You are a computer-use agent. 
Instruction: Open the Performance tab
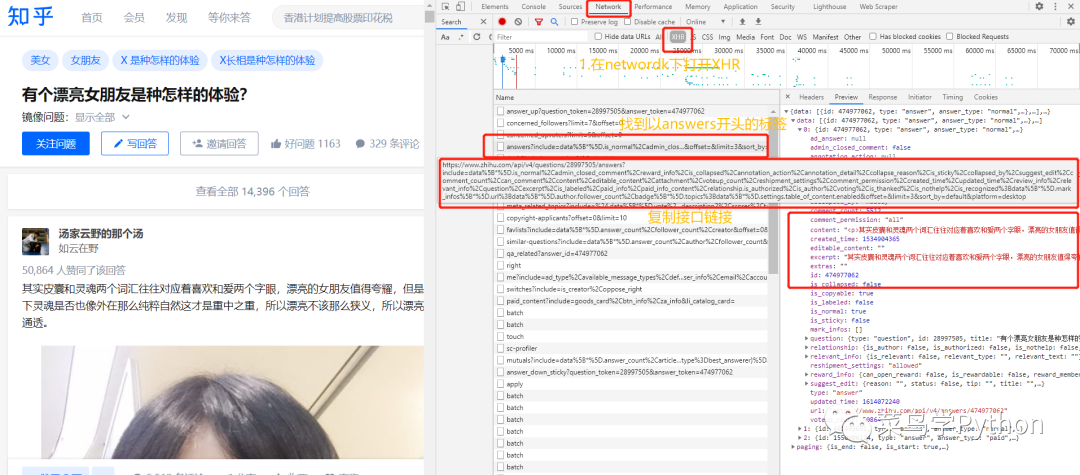pos(653,7)
